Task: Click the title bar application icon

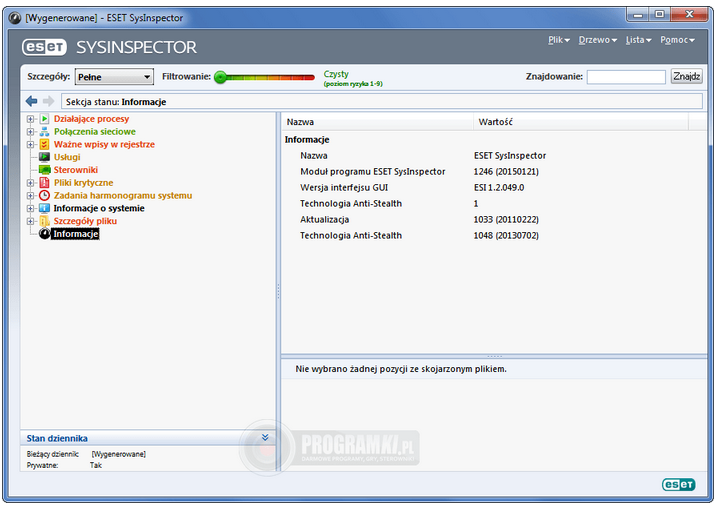Action: click(x=15, y=18)
